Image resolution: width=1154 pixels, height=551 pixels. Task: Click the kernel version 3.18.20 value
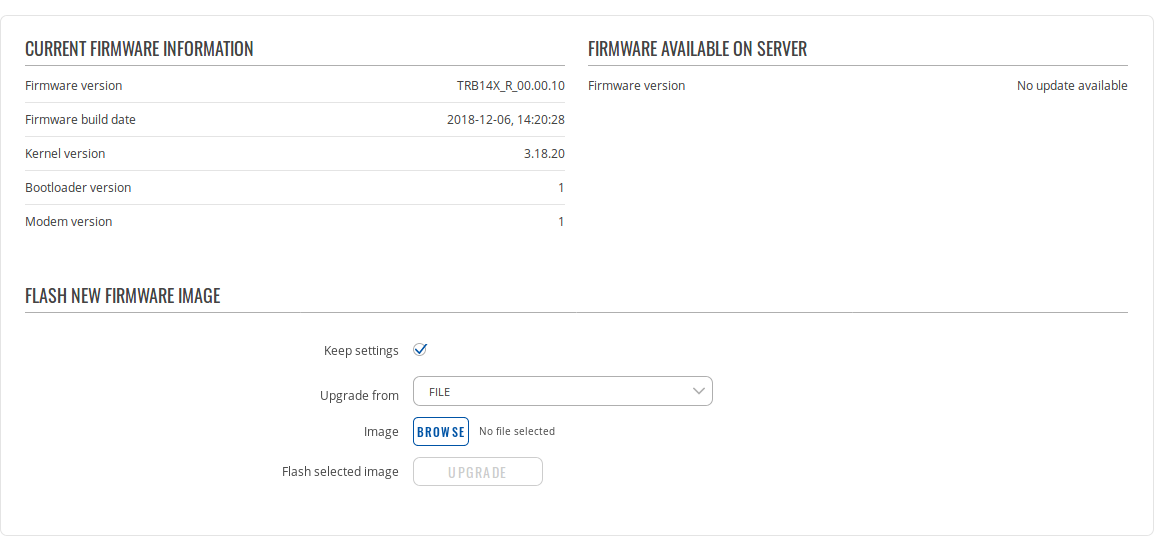pyautogui.click(x=544, y=154)
